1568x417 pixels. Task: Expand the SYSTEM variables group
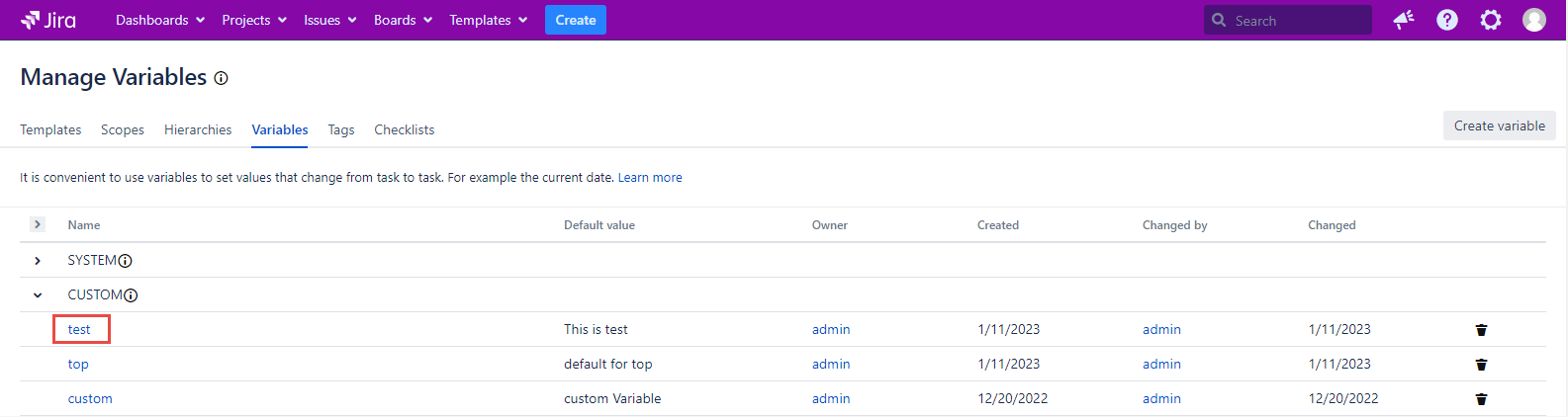(x=38, y=261)
